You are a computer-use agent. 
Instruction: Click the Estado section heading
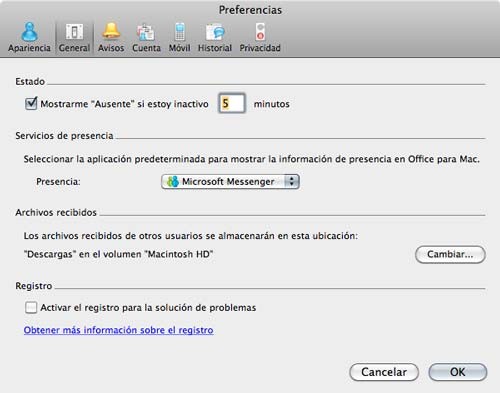pyautogui.click(x=30, y=81)
